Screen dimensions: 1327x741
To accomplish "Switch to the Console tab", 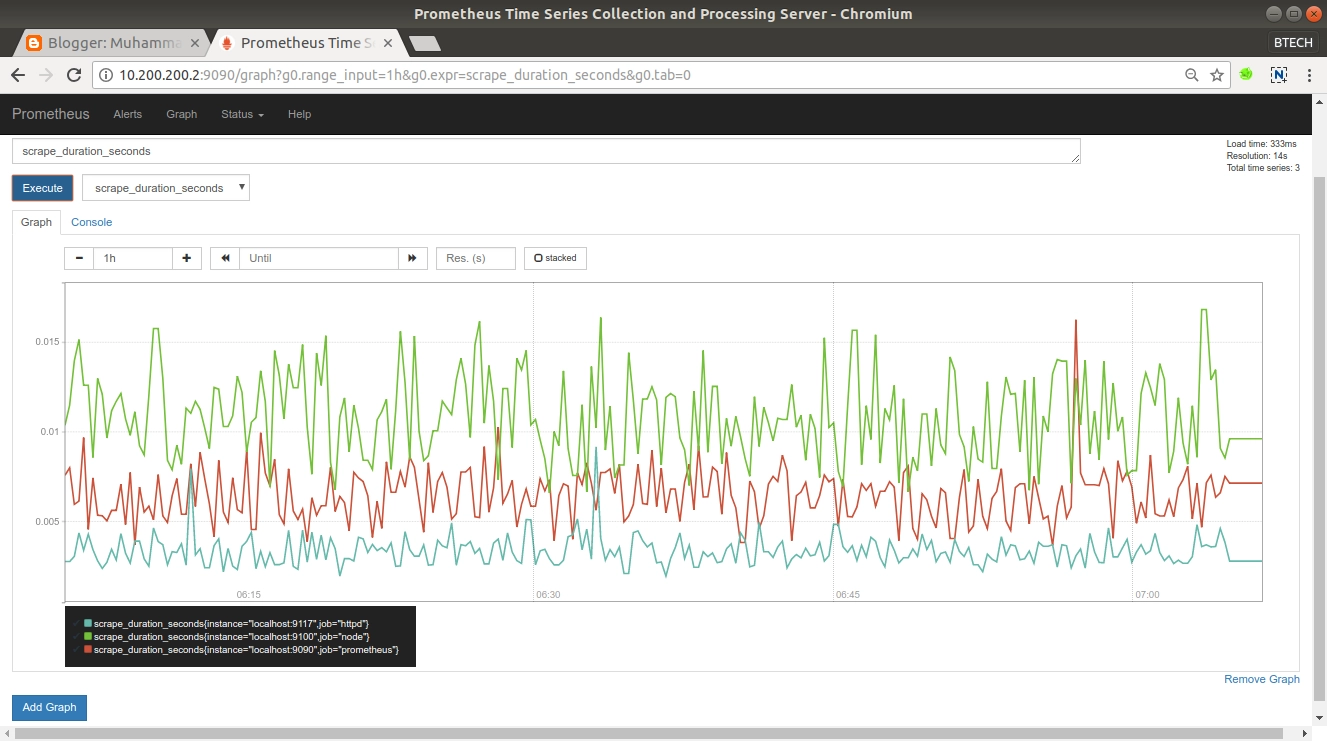I will pos(91,222).
